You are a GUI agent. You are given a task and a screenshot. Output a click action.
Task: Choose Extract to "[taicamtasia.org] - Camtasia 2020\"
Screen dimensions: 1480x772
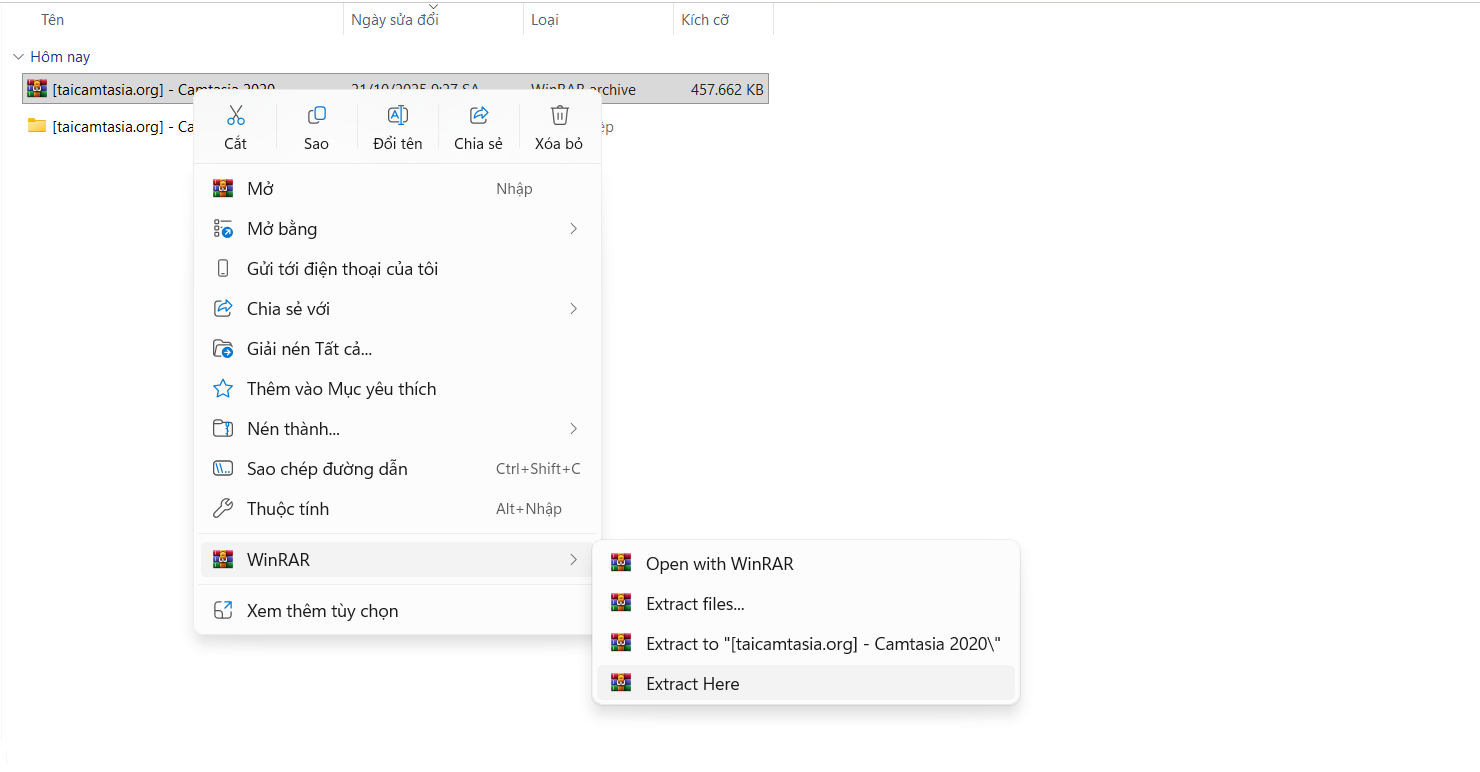coord(822,644)
